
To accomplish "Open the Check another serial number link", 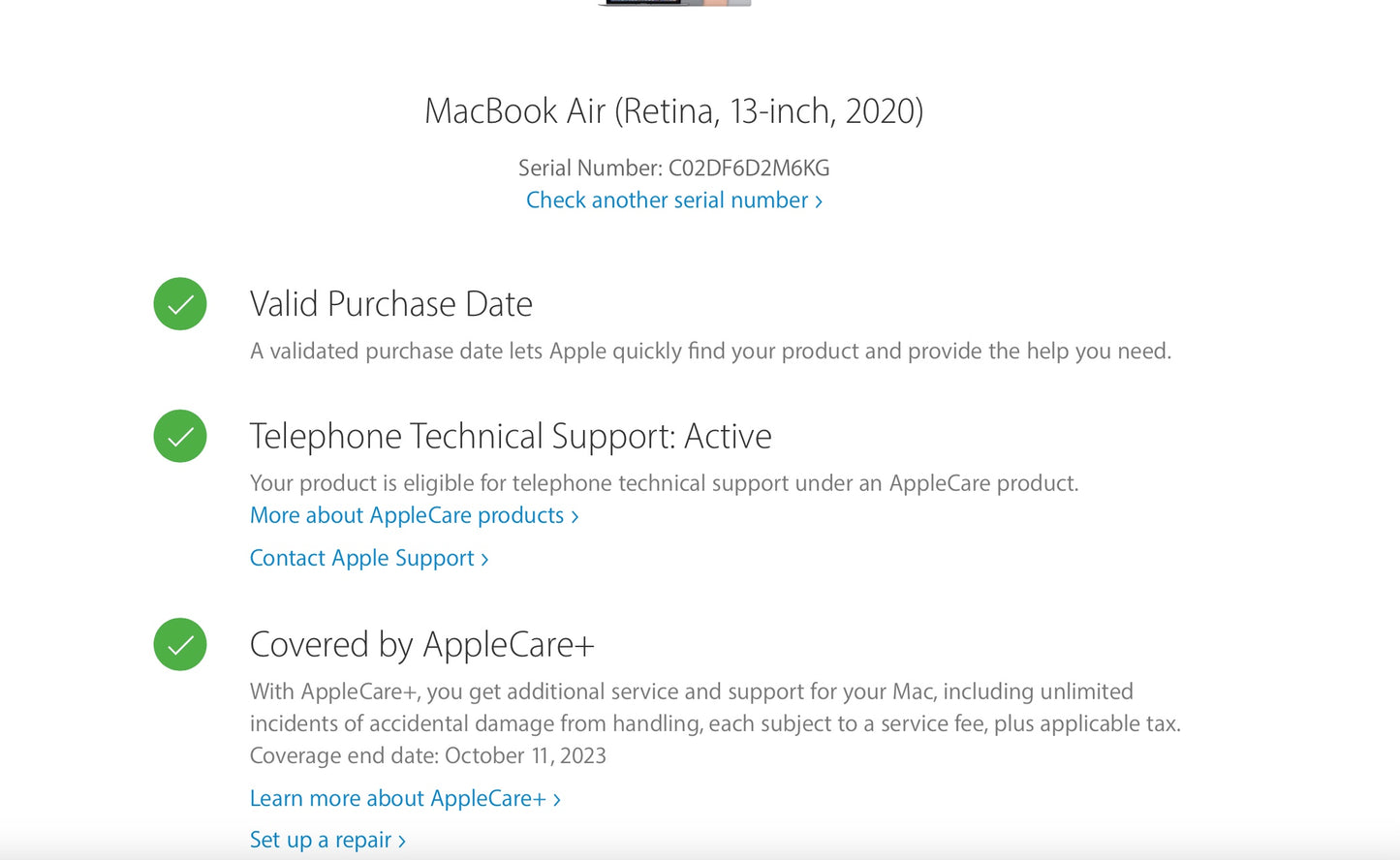I will [x=667, y=200].
